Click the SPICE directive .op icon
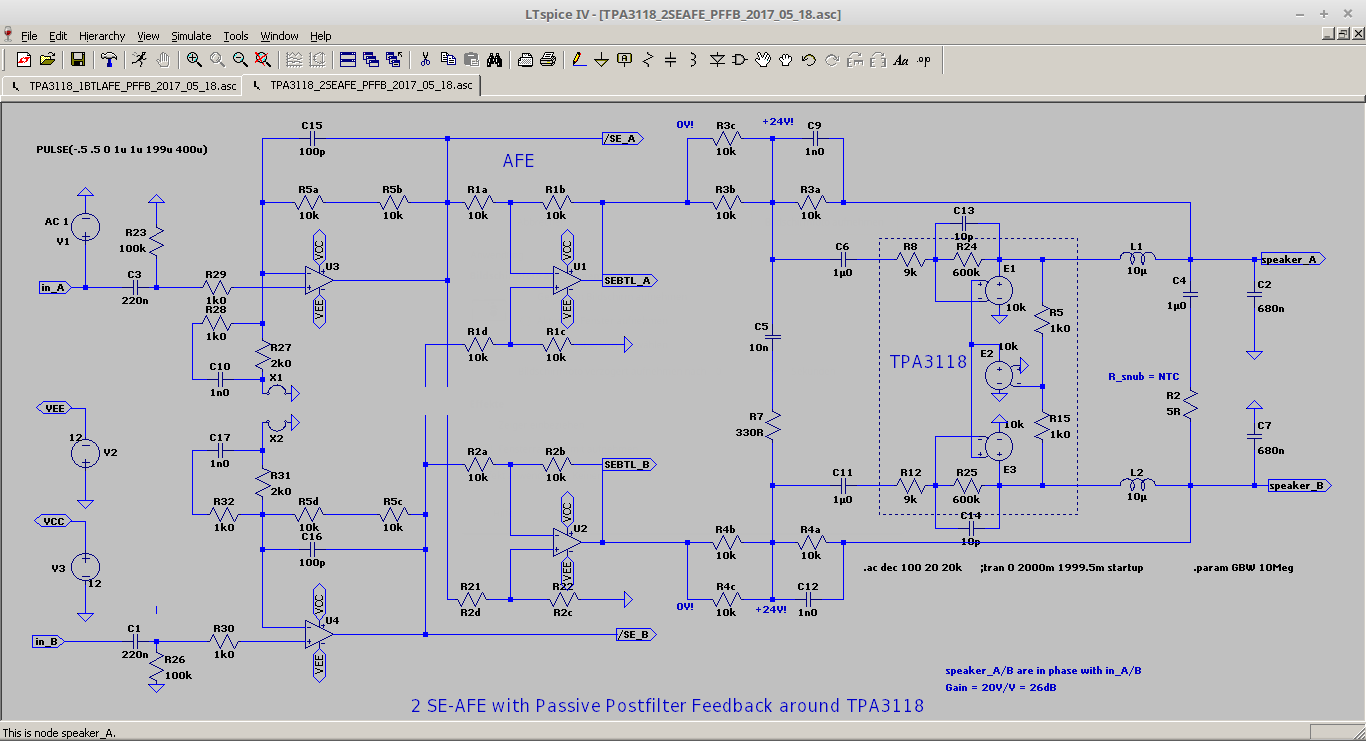The height and width of the screenshot is (741, 1366). coord(923,60)
